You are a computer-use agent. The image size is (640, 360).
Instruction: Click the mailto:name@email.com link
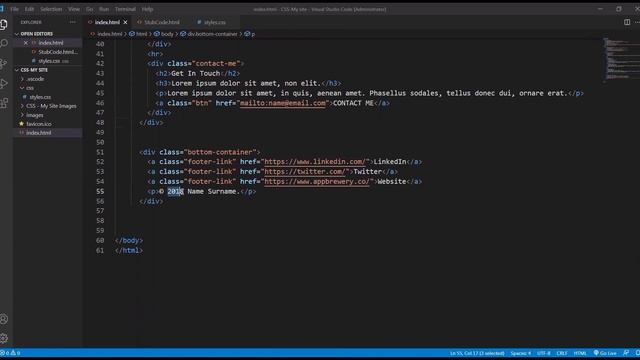(x=282, y=103)
